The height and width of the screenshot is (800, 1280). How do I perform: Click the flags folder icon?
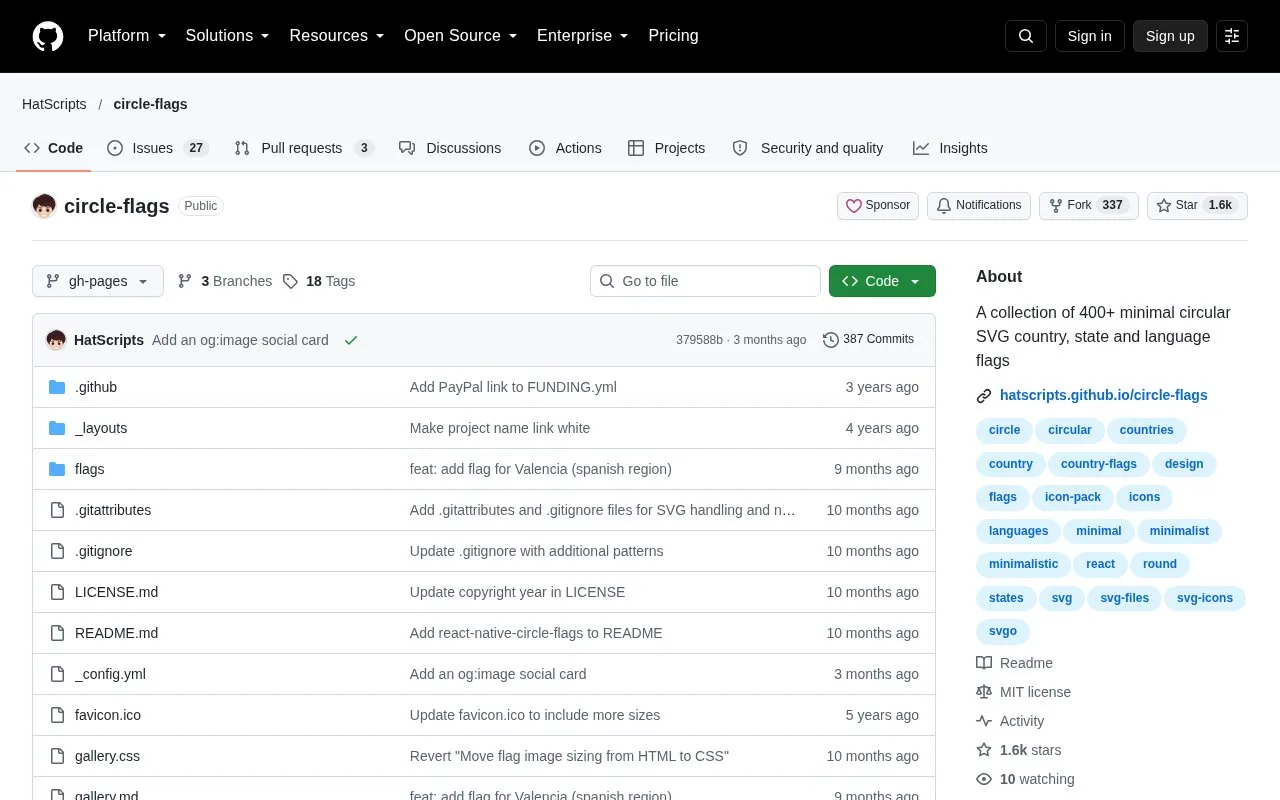coord(57,469)
